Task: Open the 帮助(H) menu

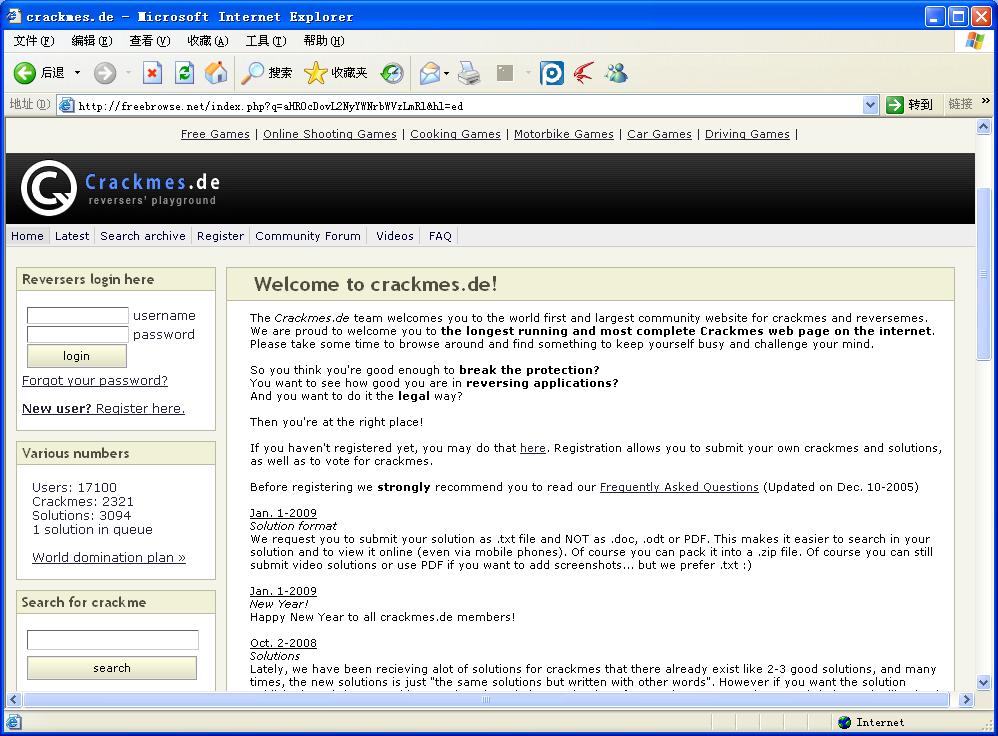Action: click(324, 41)
